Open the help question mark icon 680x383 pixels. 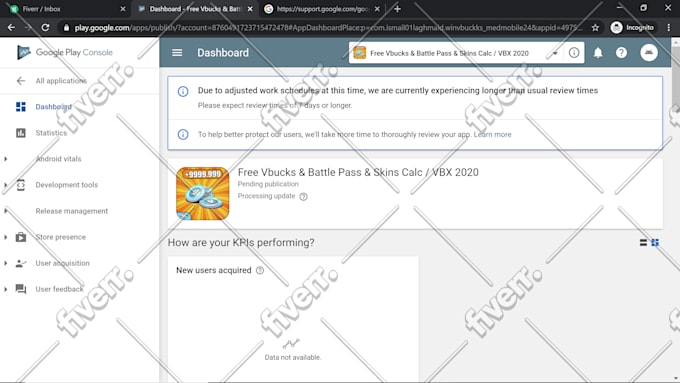pos(621,53)
